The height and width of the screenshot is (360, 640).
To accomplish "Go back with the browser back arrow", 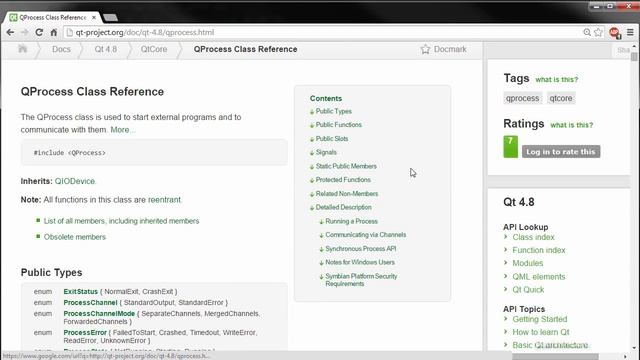I will coord(10,32).
